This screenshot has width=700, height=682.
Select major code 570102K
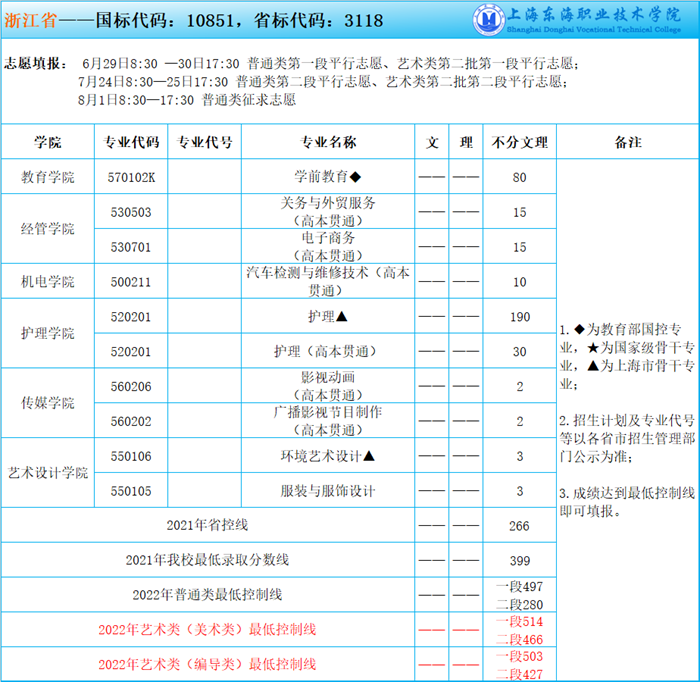pos(131,177)
